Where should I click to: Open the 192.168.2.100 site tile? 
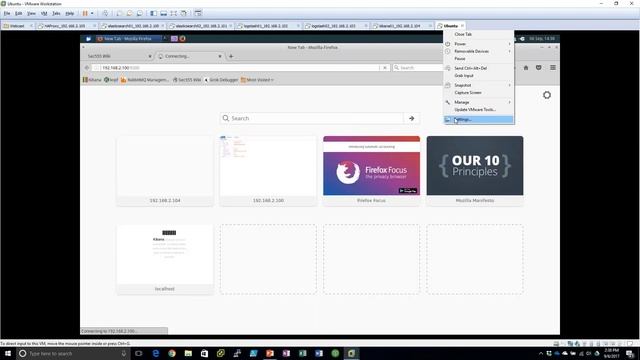(x=268, y=171)
